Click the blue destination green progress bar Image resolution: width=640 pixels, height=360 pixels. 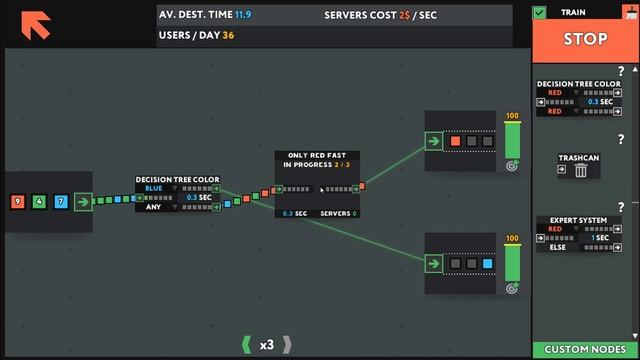[512, 262]
